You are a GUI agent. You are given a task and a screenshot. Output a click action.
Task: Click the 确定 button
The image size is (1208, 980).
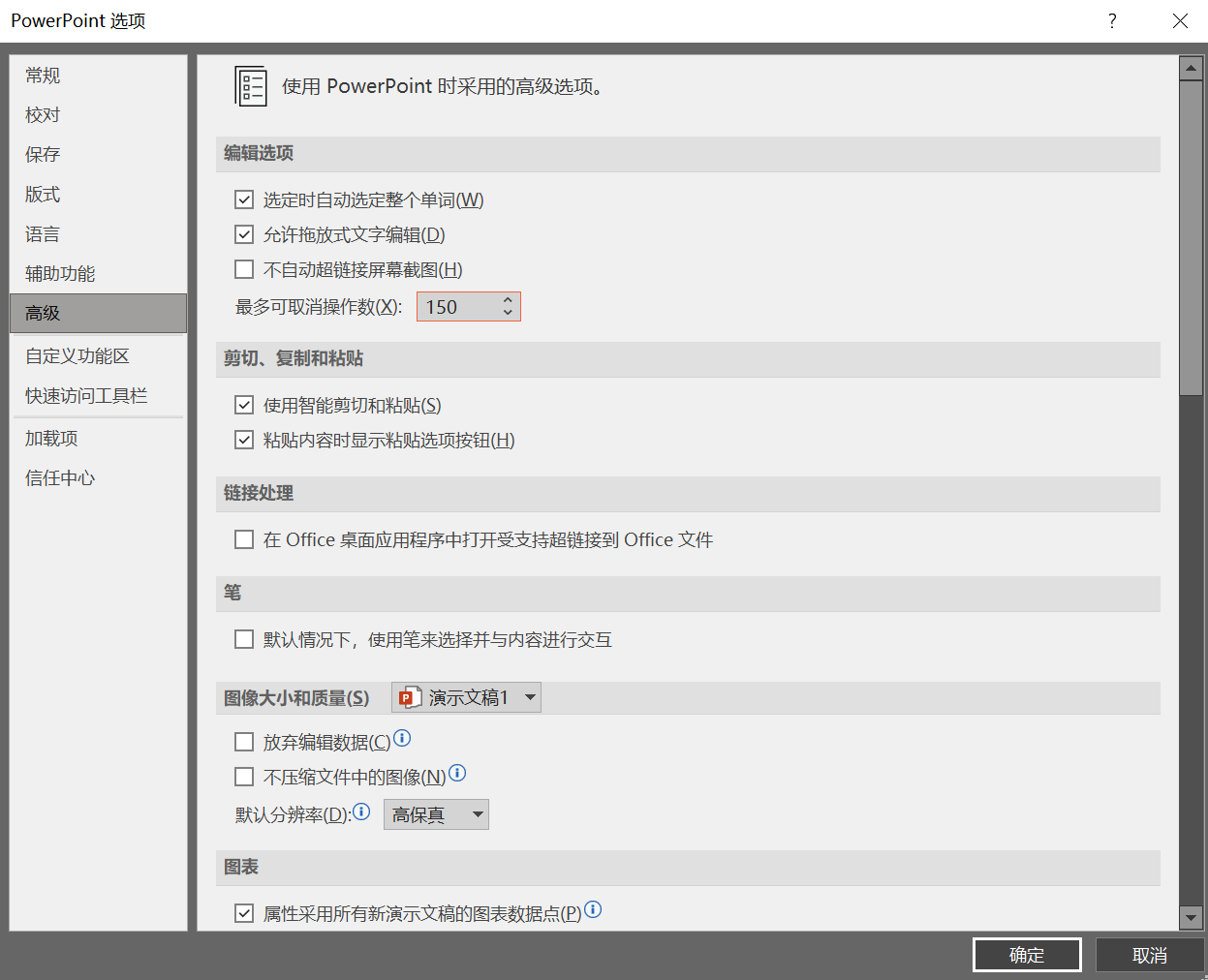[x=1027, y=955]
